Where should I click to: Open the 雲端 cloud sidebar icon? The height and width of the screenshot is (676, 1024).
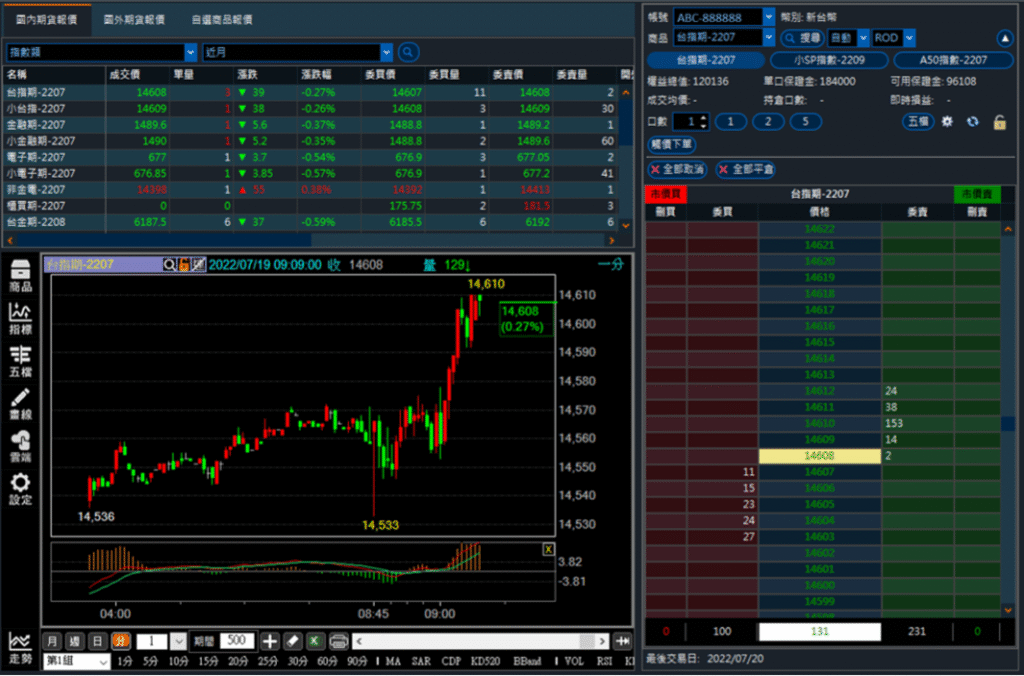[20, 446]
